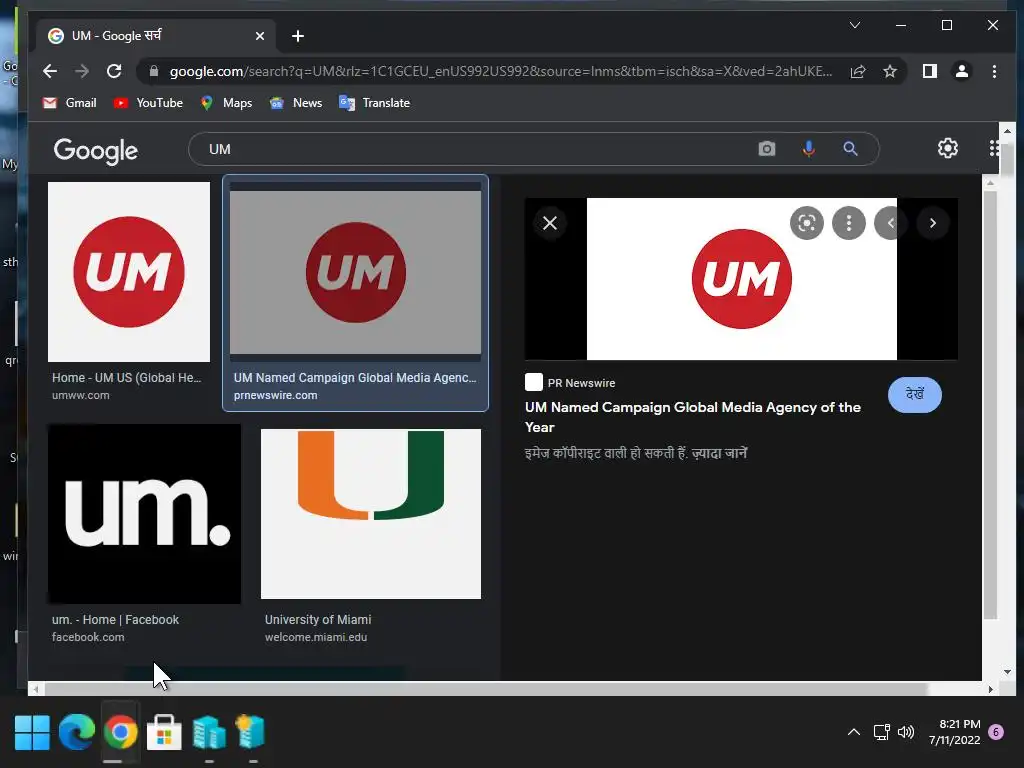Open the share this page icon
This screenshot has height=768, width=1024.
pyautogui.click(x=858, y=71)
